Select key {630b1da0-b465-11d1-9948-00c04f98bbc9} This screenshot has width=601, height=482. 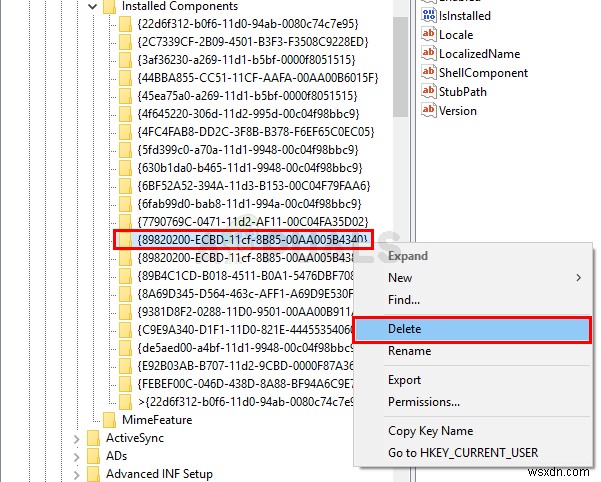point(250,168)
